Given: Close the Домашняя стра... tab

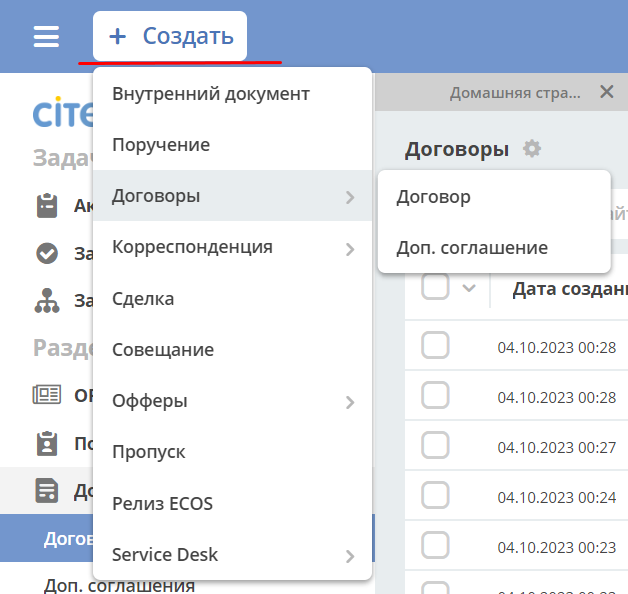Looking at the screenshot, I should pyautogui.click(x=607, y=92).
